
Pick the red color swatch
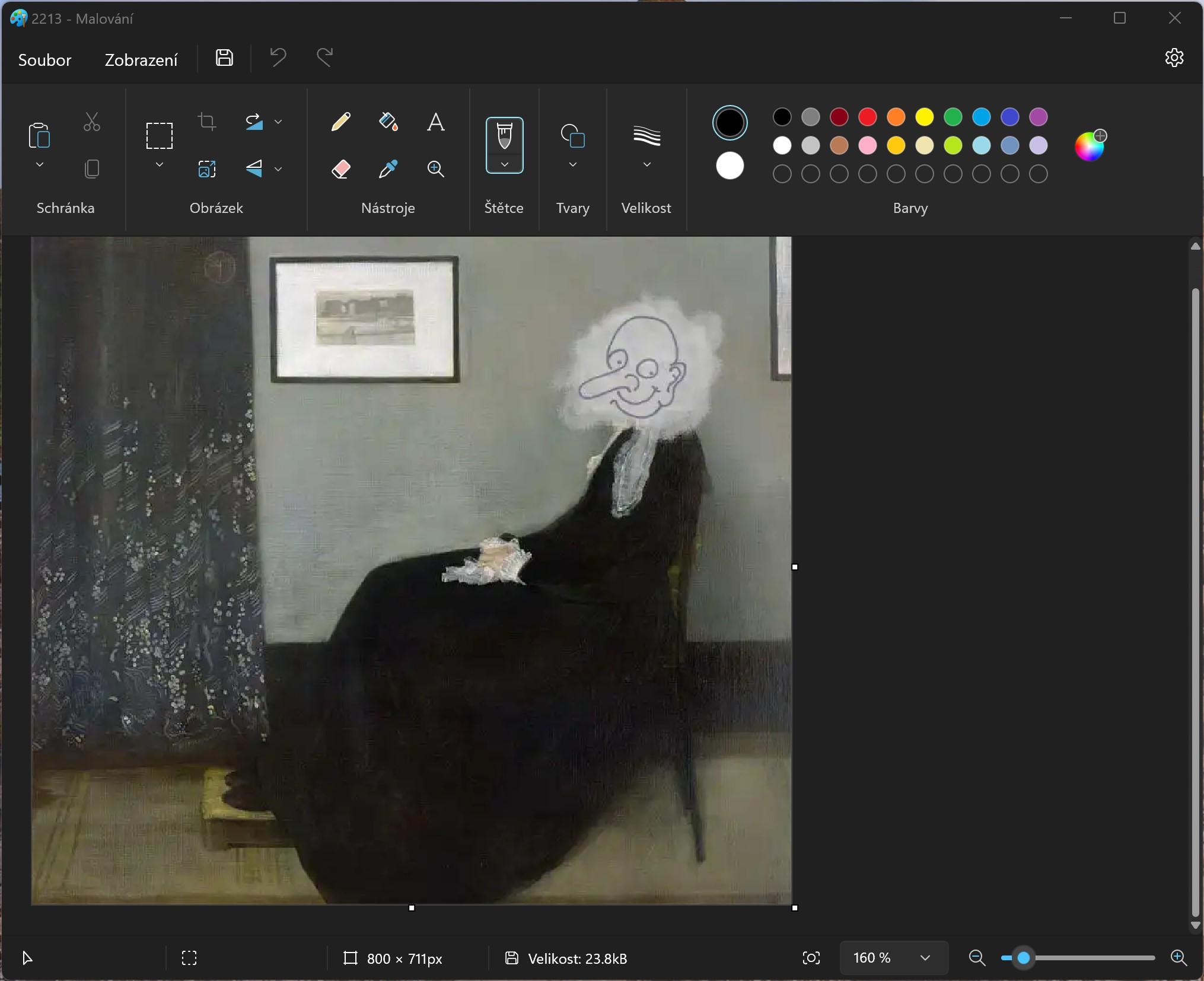tap(867, 117)
